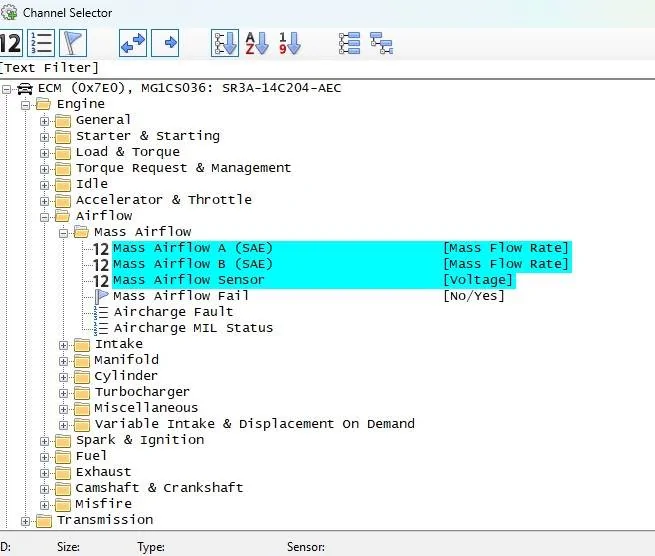Expand the Intake folder

click(x=63, y=345)
